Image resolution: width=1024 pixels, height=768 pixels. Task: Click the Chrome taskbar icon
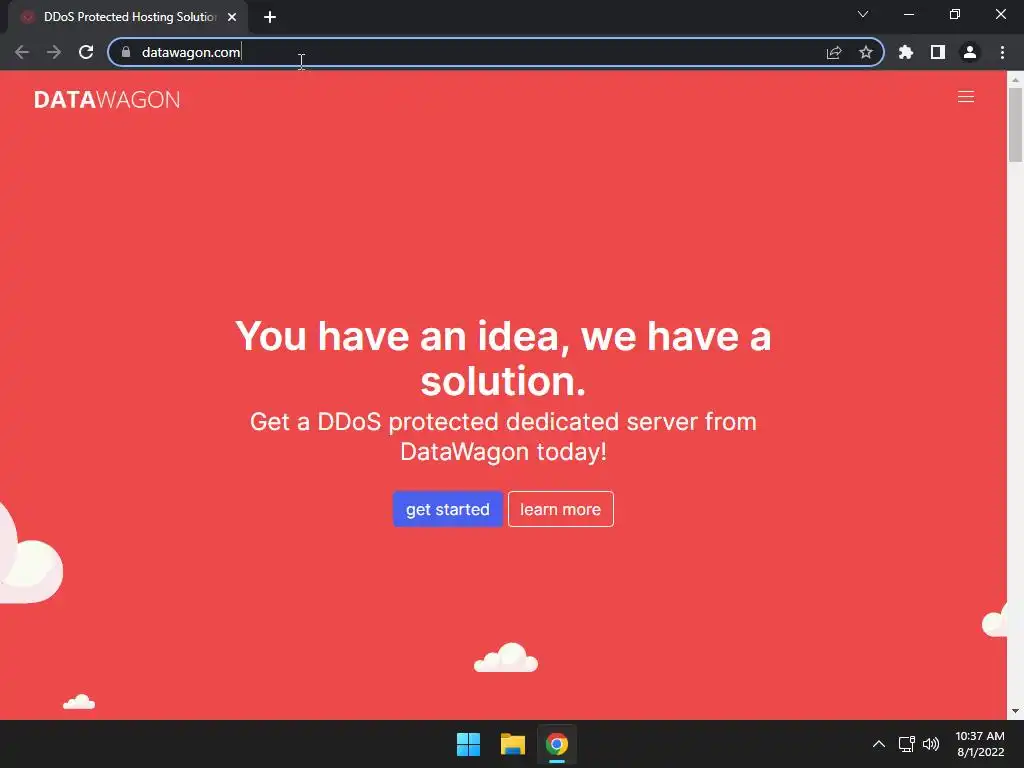(x=557, y=744)
